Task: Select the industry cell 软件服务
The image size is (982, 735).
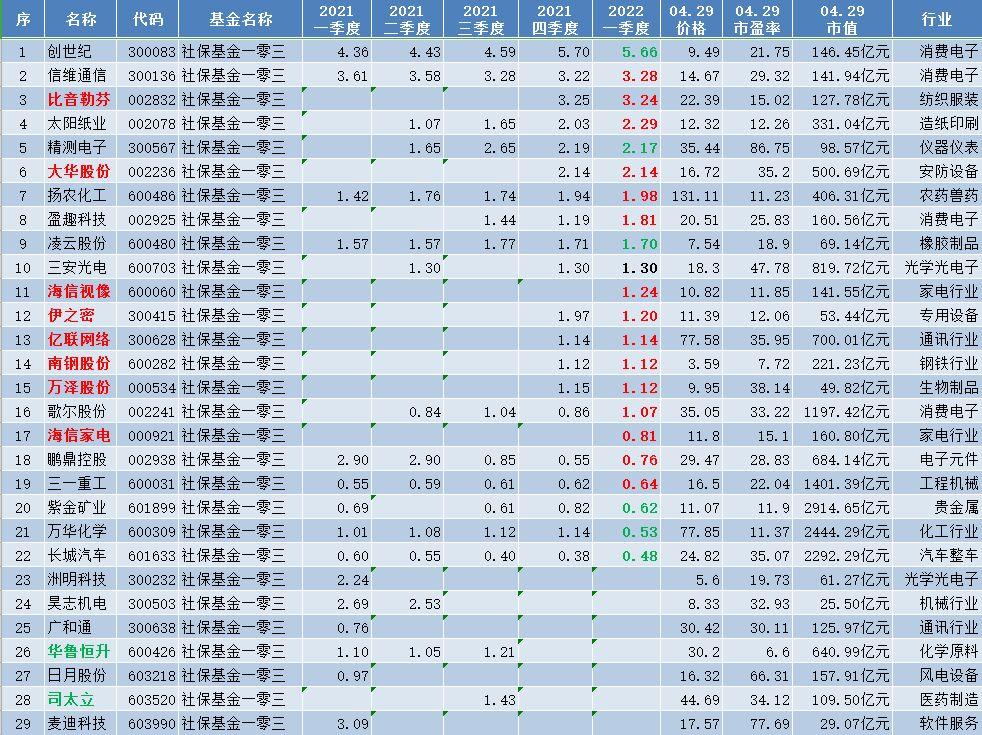Action: click(948, 724)
